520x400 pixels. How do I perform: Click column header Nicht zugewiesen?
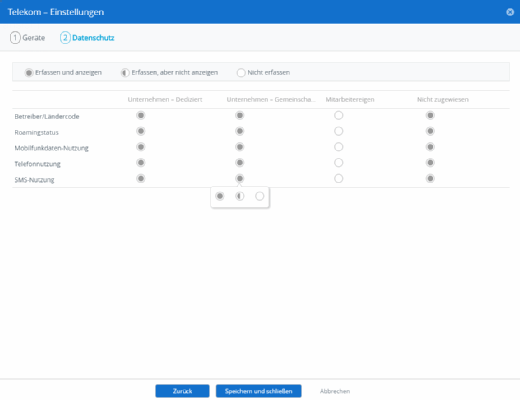(443, 100)
